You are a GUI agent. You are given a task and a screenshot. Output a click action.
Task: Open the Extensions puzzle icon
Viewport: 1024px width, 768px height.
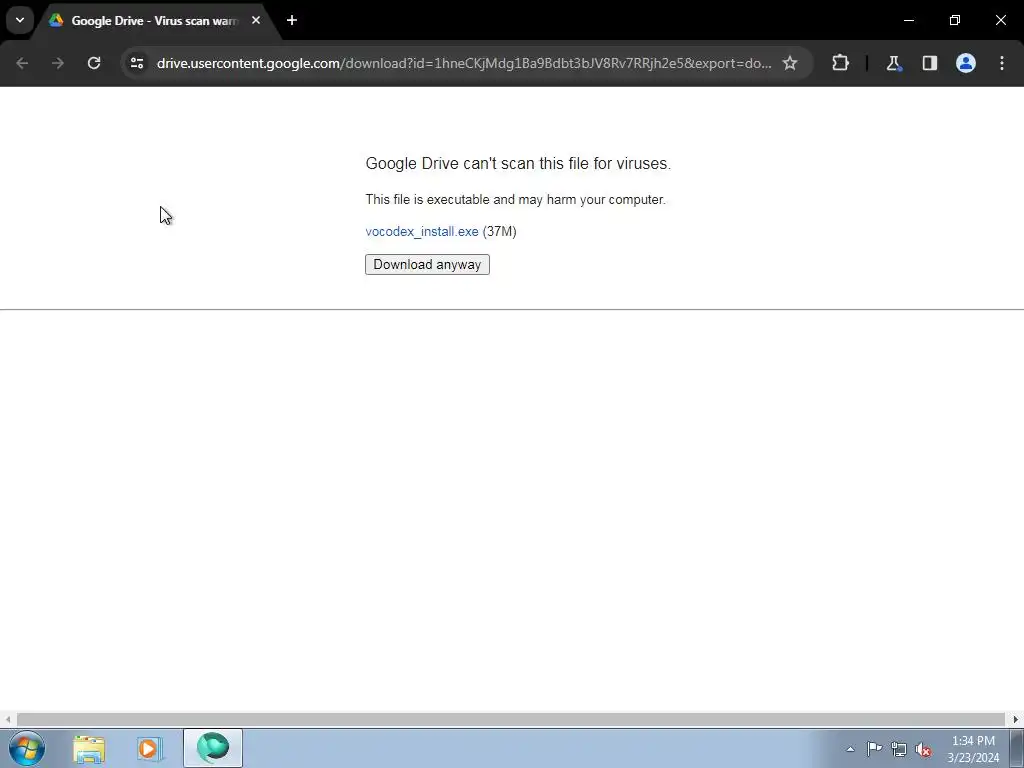[840, 63]
